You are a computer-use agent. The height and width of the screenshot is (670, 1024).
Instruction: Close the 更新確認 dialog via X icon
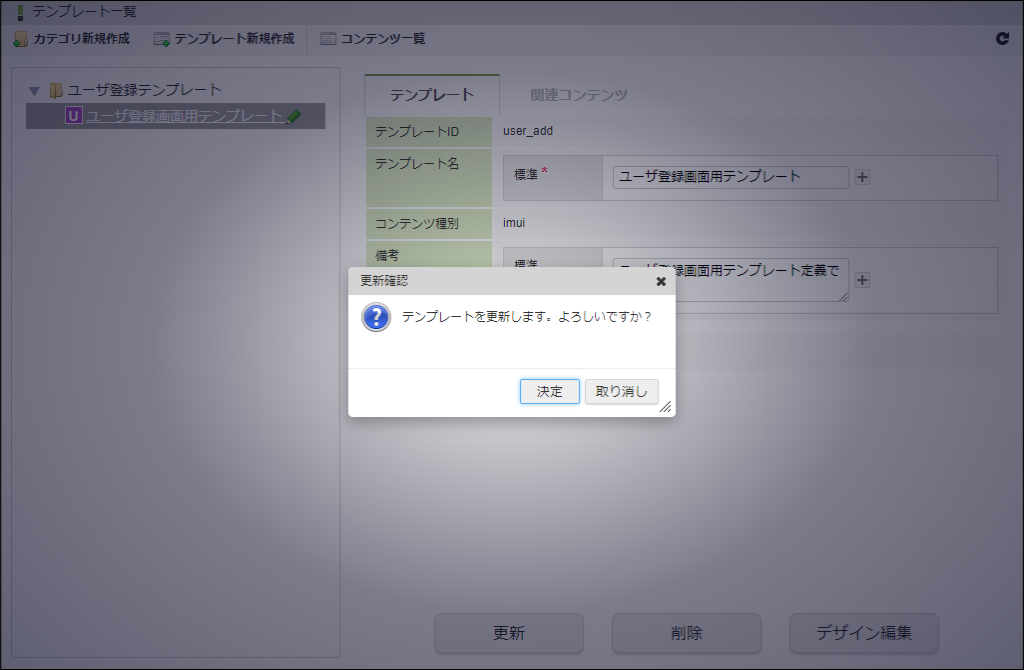point(661,281)
